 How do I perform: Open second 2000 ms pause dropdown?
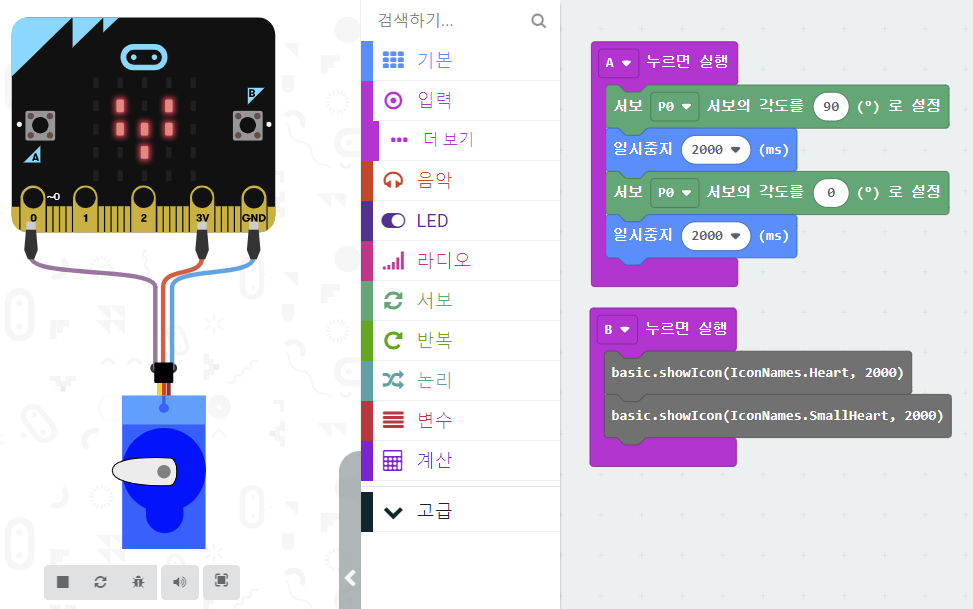click(716, 236)
